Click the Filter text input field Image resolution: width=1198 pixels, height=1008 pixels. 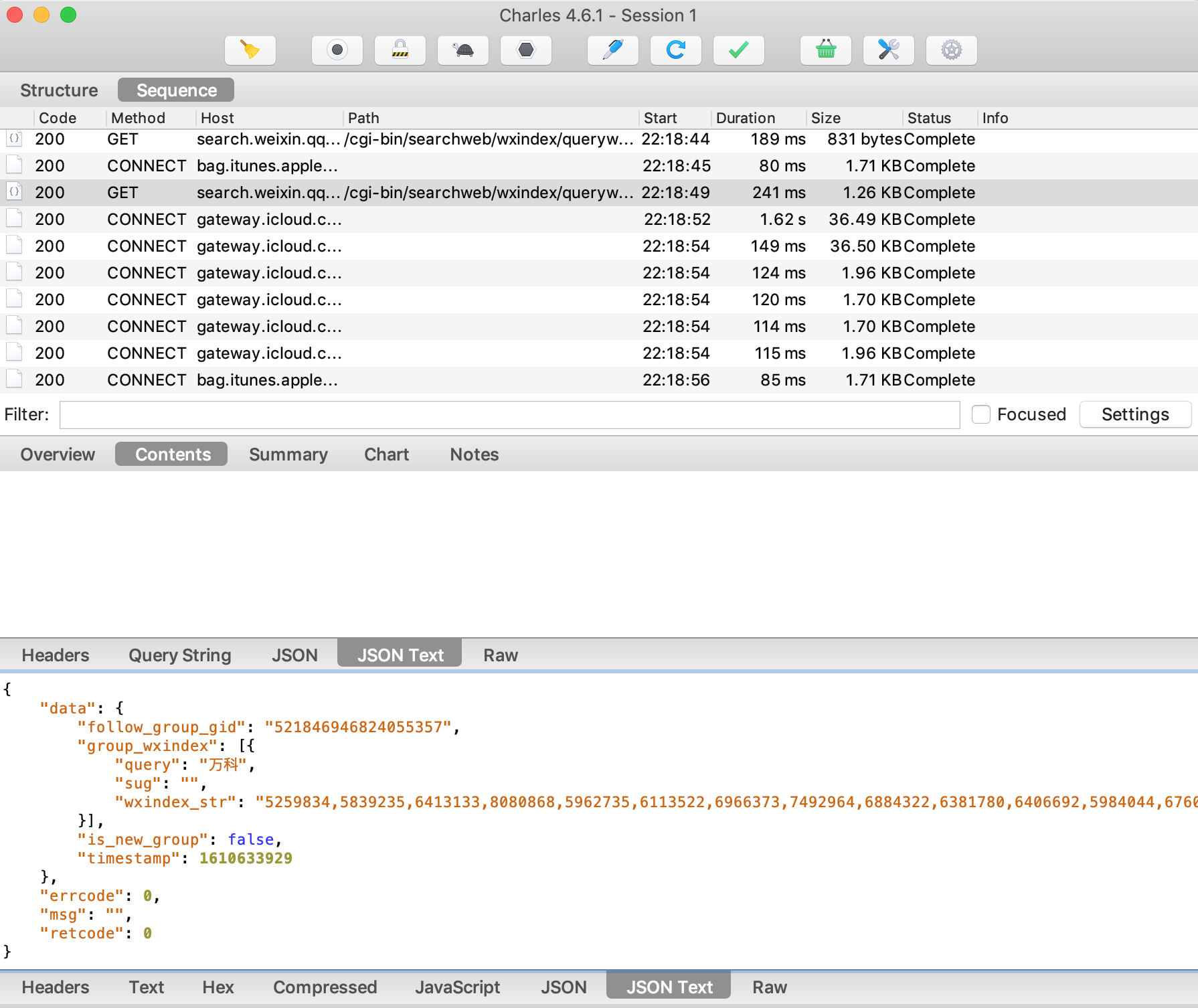(x=509, y=414)
